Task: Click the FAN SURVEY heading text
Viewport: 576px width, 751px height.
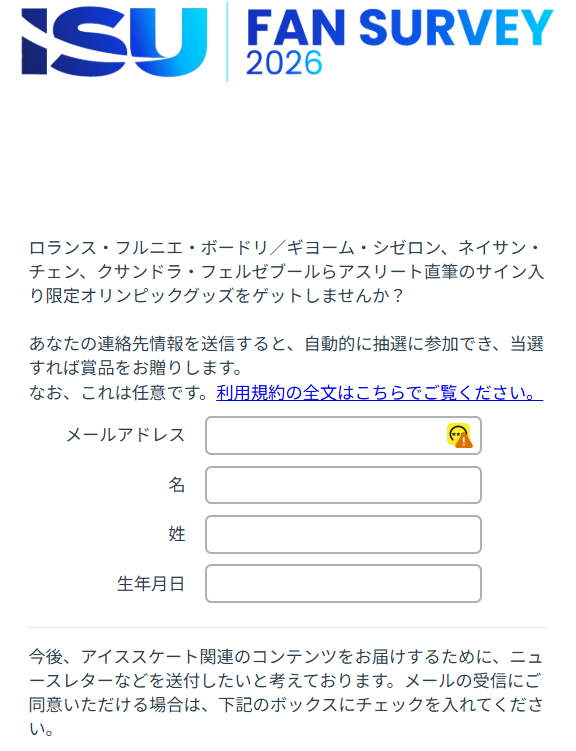Action: (x=400, y=27)
